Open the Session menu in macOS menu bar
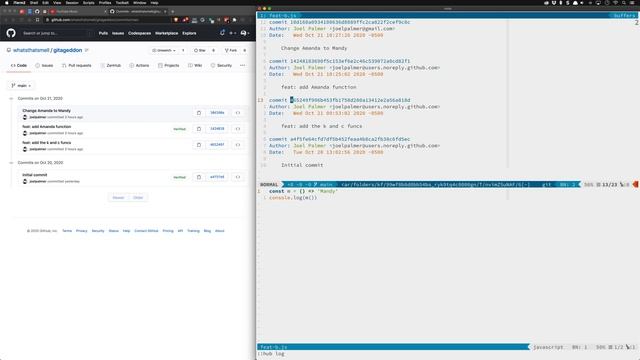640x360 pixels. point(72,2)
